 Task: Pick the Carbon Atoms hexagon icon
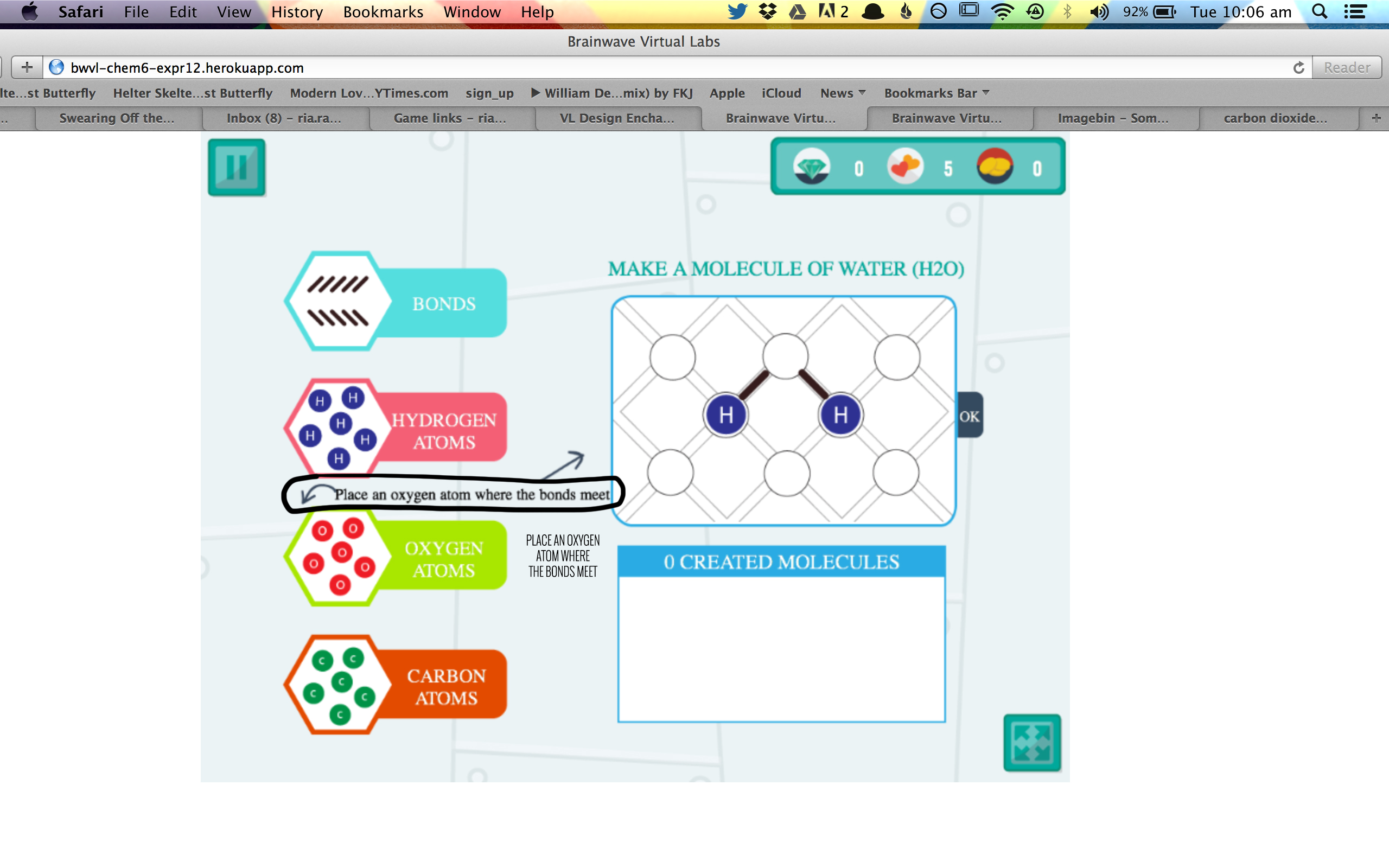point(339,684)
